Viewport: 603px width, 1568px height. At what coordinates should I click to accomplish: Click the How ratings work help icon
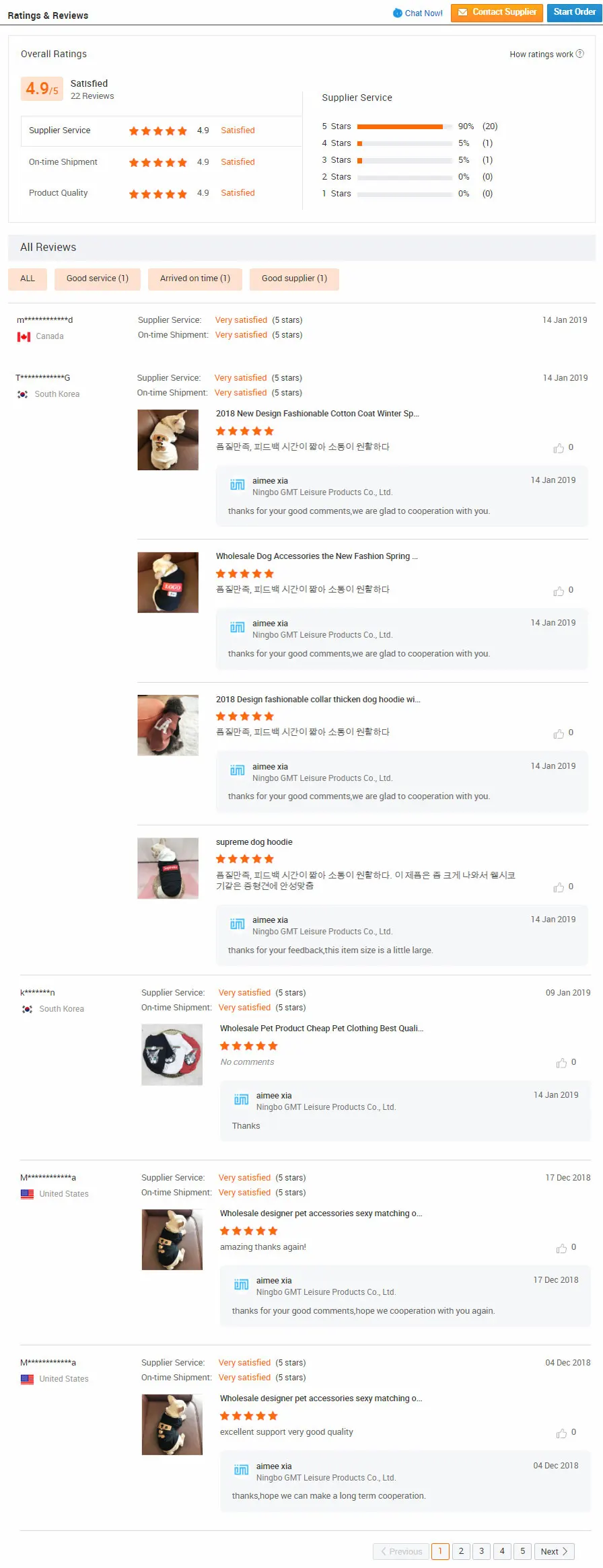580,54
